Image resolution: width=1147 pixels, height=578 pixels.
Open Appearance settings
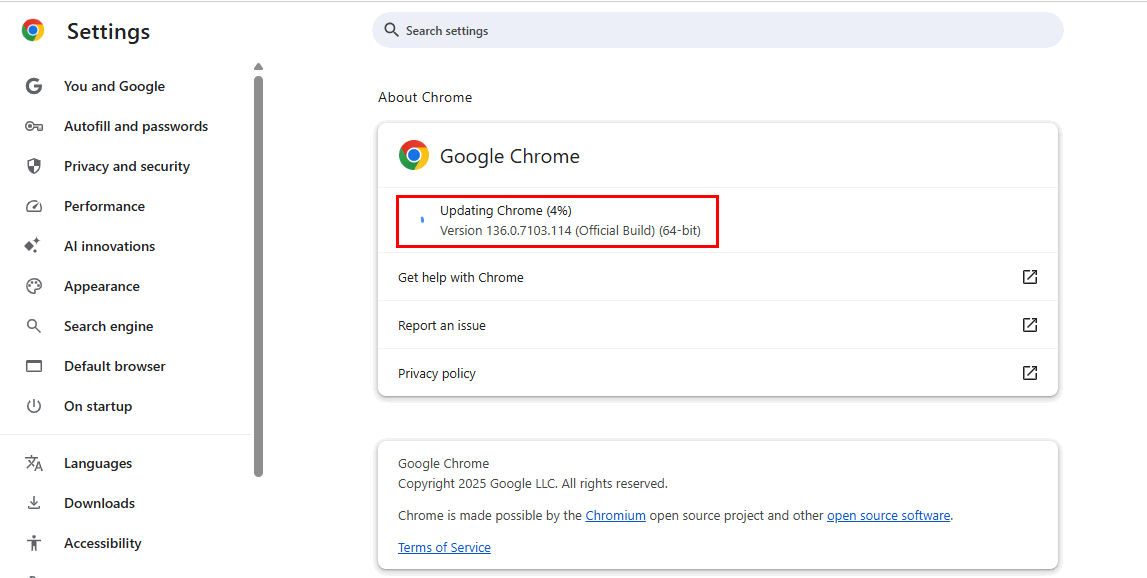pos(102,286)
